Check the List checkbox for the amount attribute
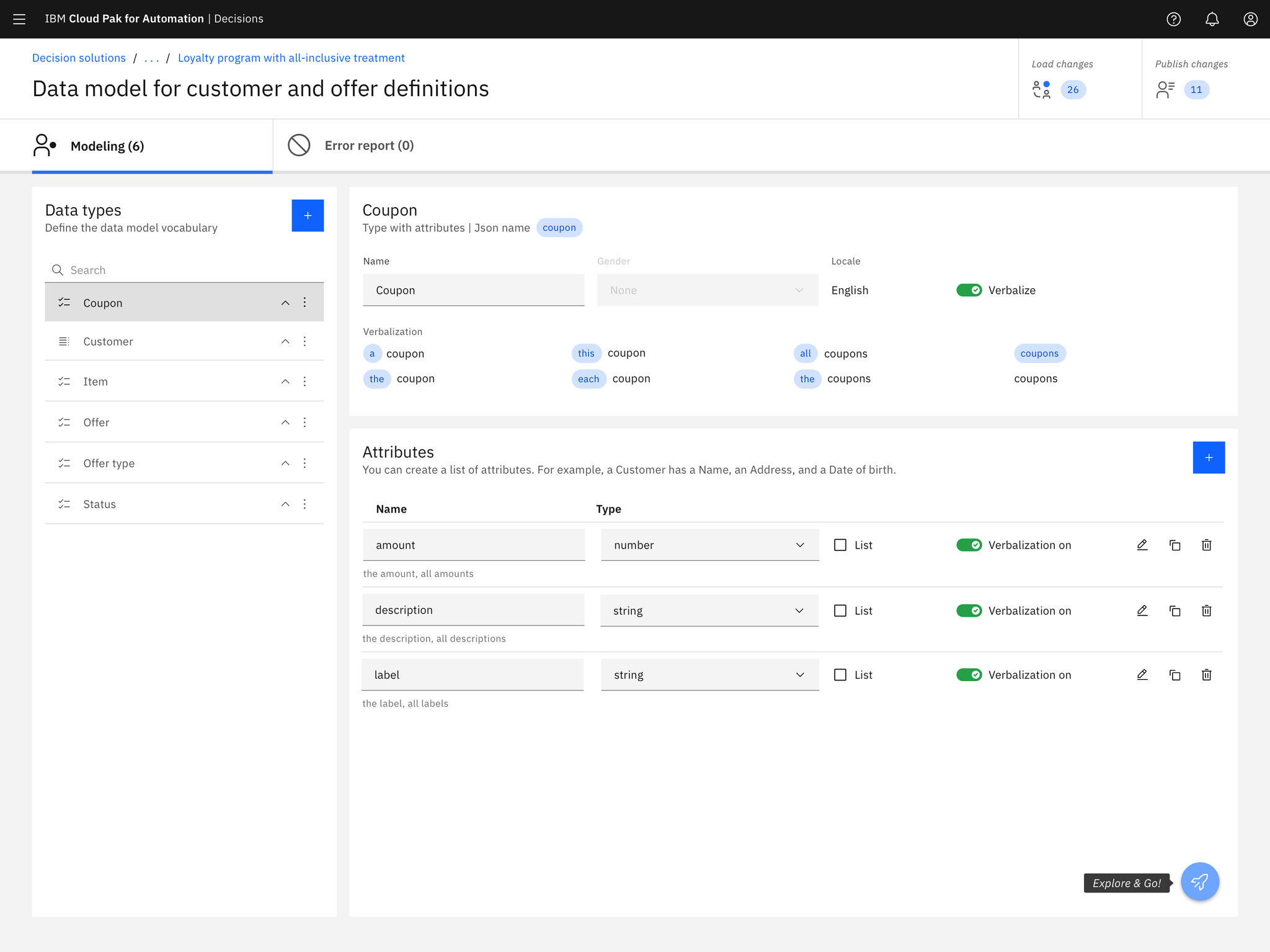This screenshot has width=1270, height=952. tap(840, 545)
